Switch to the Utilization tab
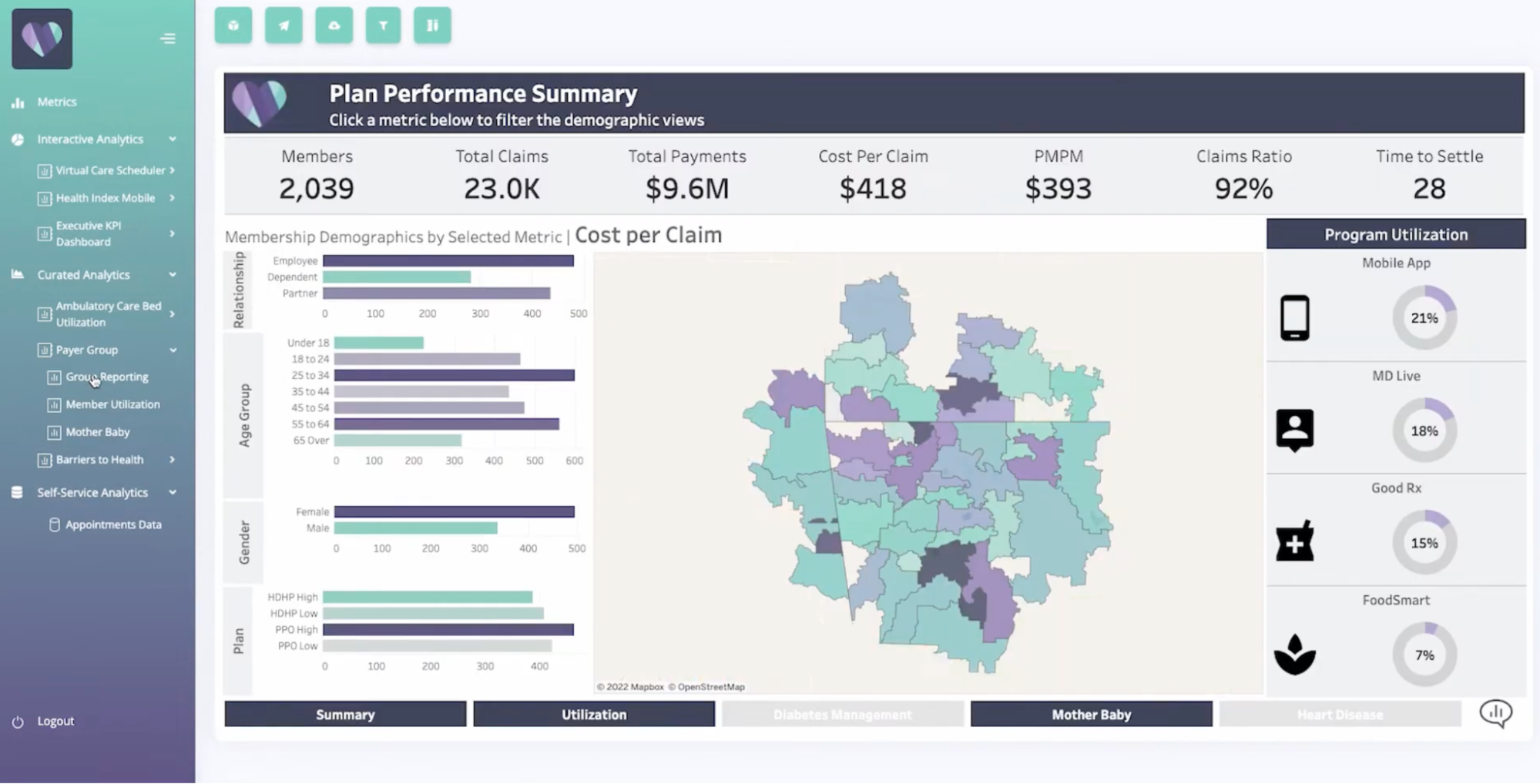1540x784 pixels. click(594, 714)
